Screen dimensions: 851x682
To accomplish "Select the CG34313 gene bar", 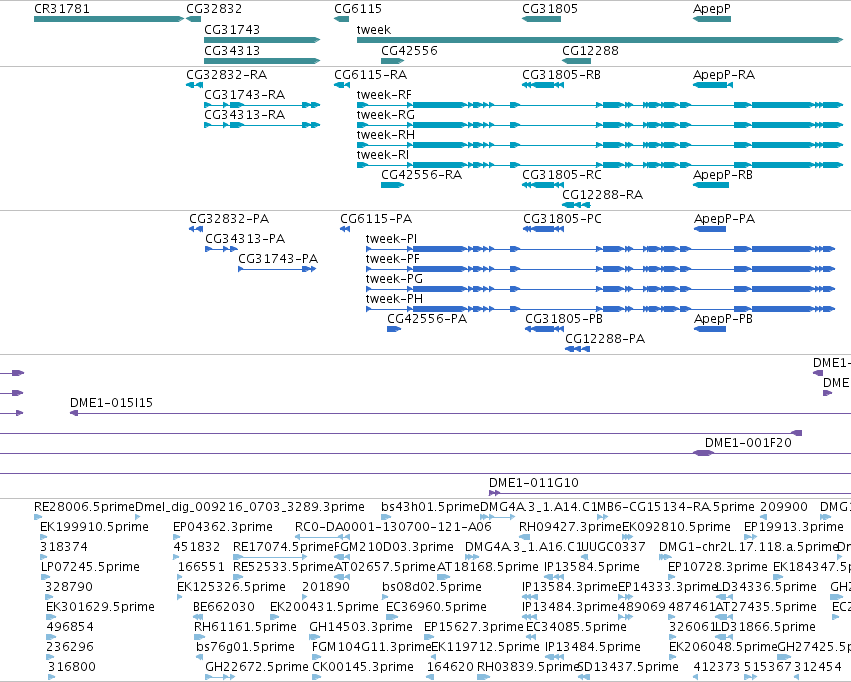I will click(x=262, y=61).
